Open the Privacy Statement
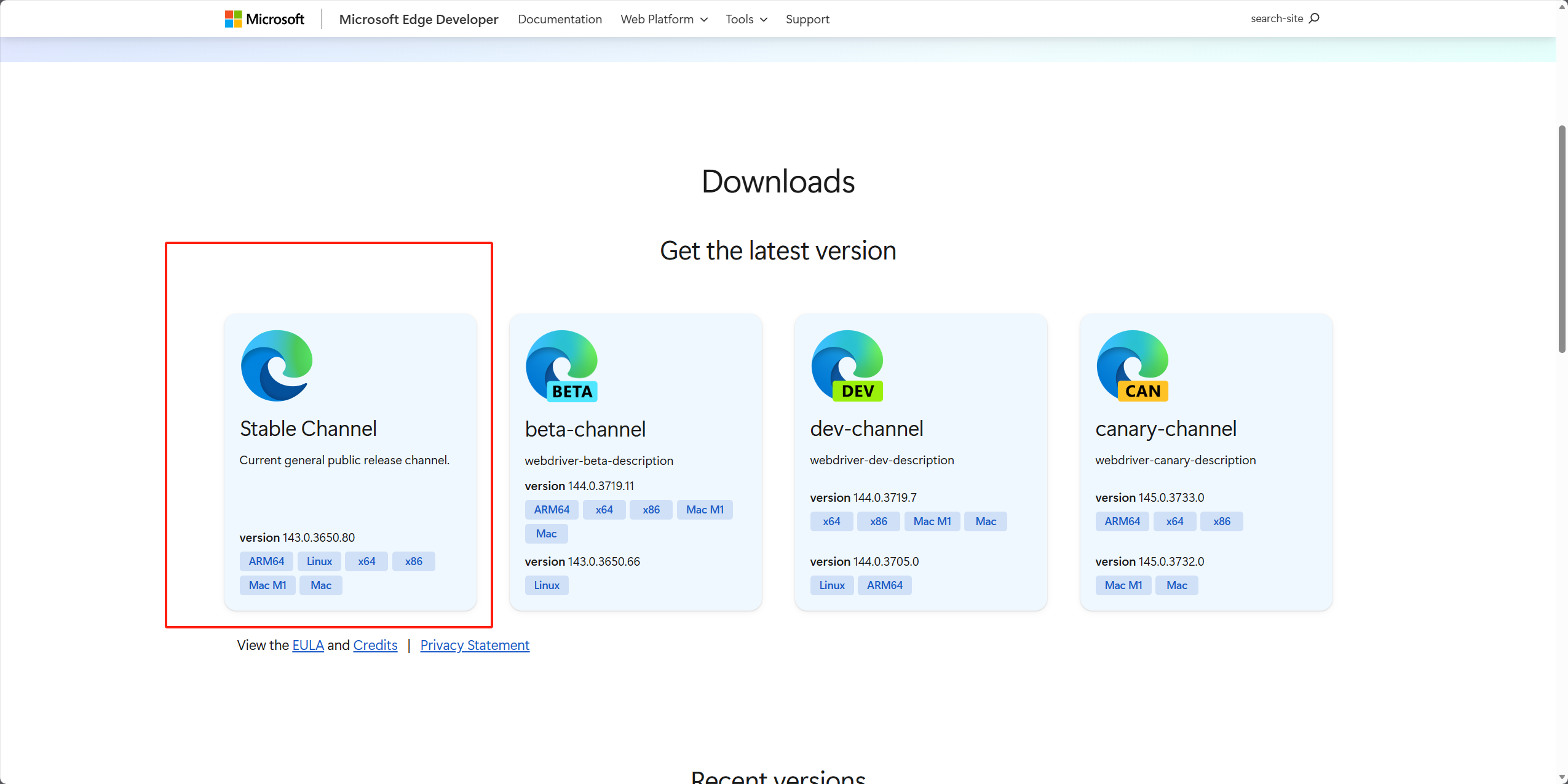The height and width of the screenshot is (784, 1568). click(x=474, y=644)
